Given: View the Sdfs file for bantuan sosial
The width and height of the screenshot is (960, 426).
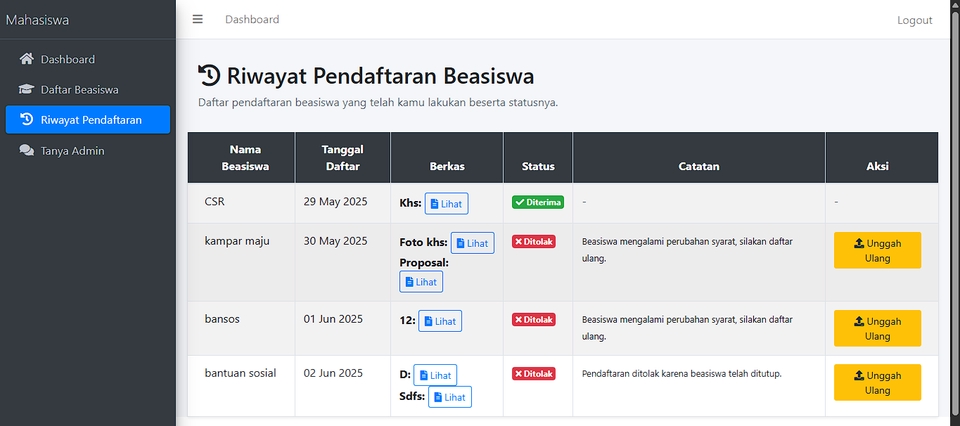Looking at the screenshot, I should [449, 397].
